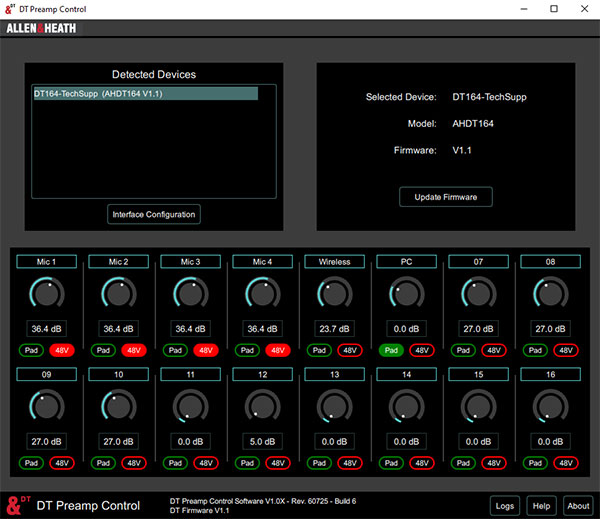Disable 48V phantom power on Mic 1
The width and height of the screenshot is (600, 519).
(x=62, y=350)
